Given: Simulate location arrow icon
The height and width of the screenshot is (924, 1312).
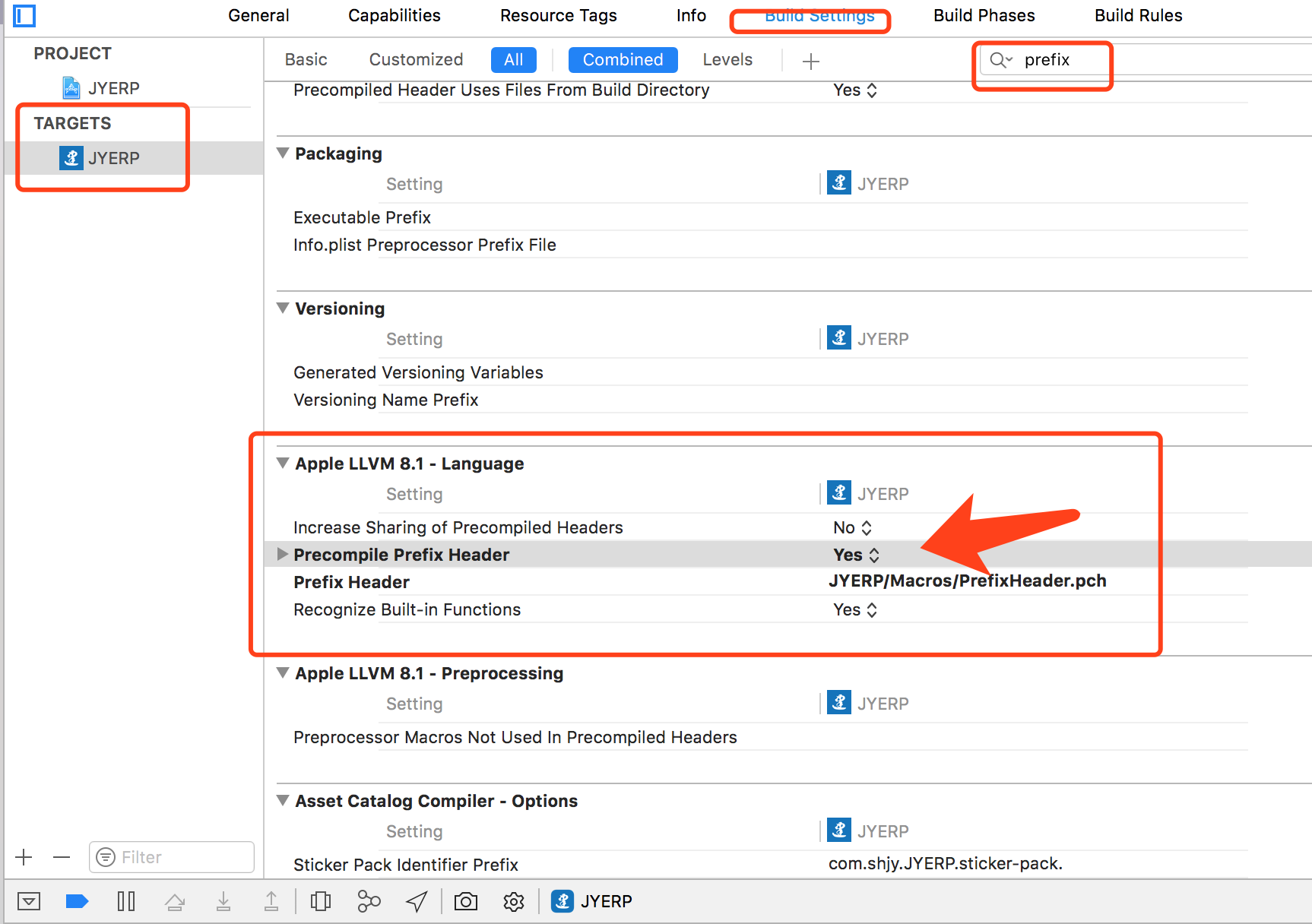Looking at the screenshot, I should pos(417,901).
